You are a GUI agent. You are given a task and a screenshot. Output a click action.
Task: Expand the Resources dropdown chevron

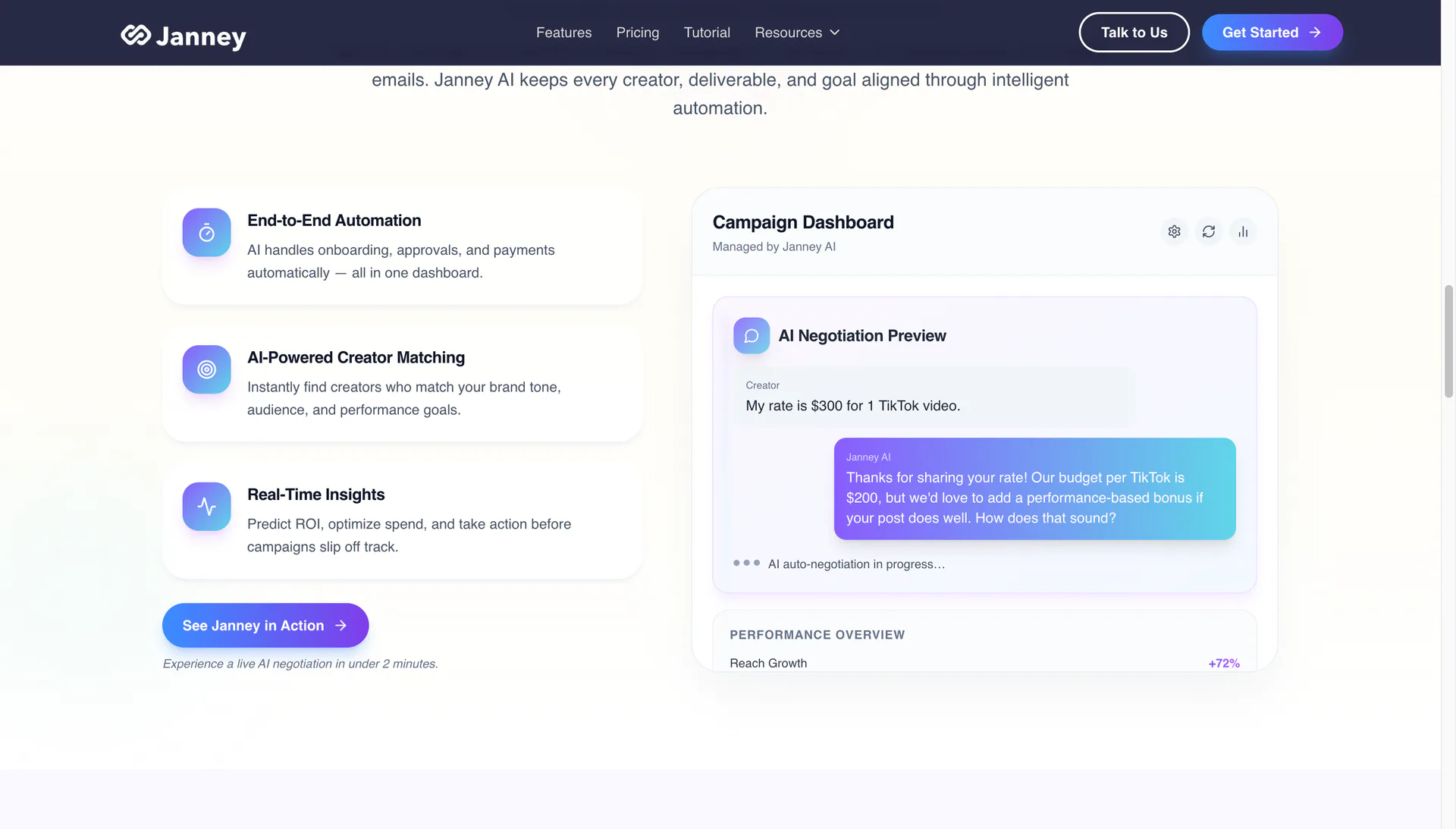click(835, 33)
